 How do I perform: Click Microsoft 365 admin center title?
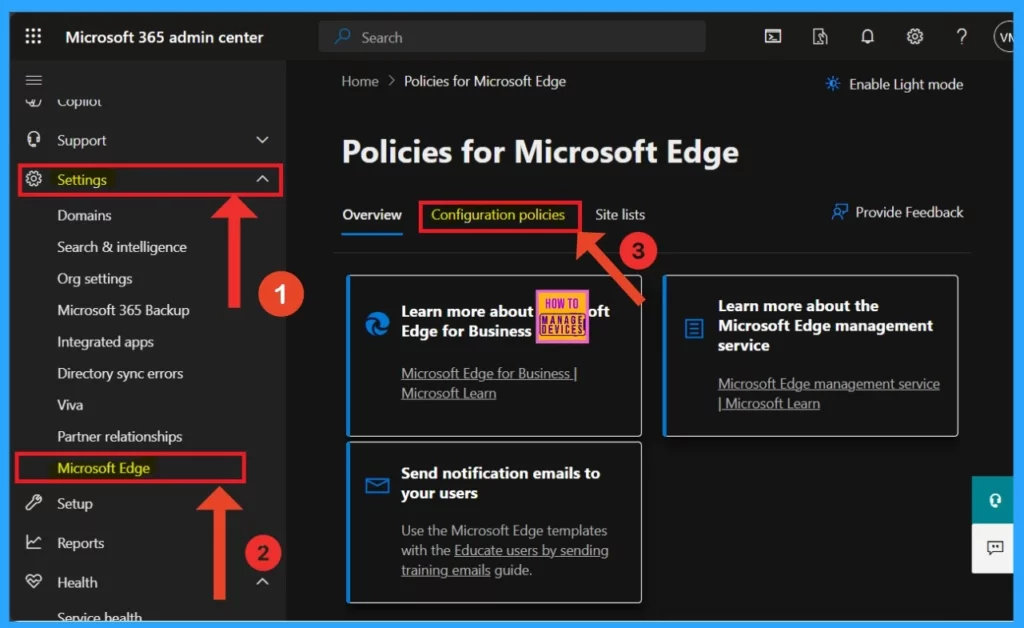coord(164,37)
